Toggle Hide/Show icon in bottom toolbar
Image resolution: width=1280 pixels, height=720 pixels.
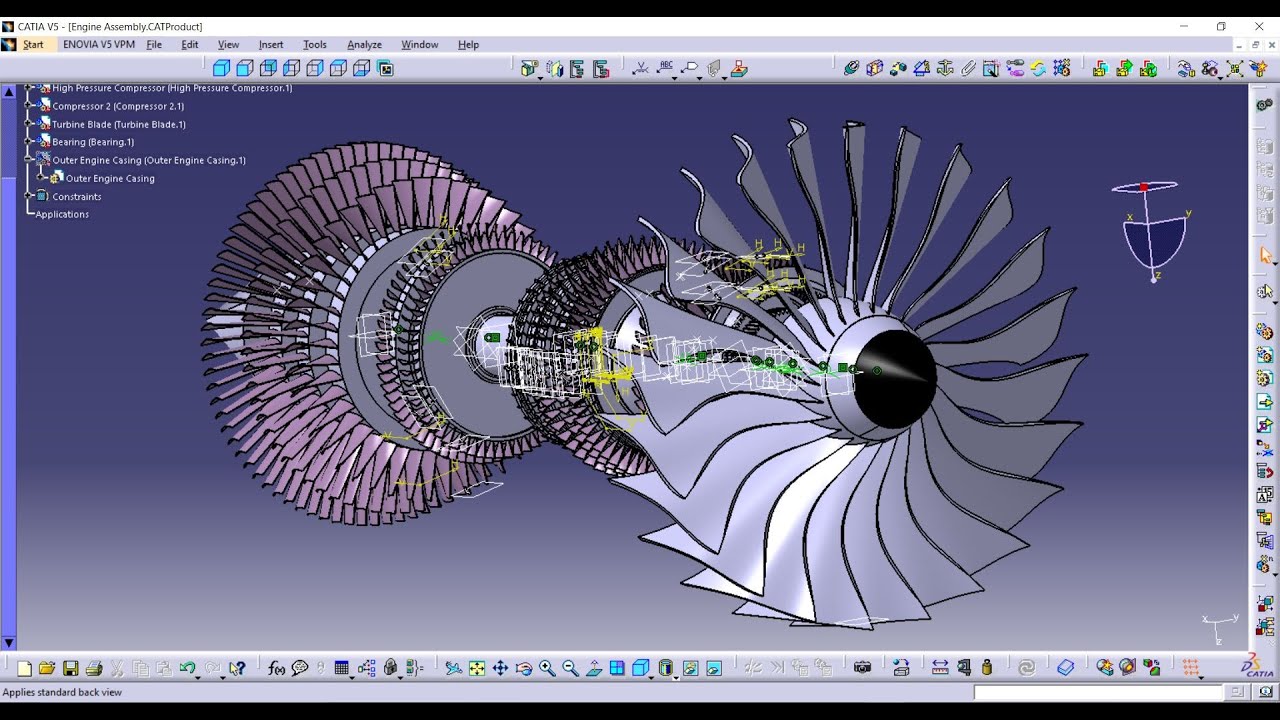pyautogui.click(x=690, y=668)
